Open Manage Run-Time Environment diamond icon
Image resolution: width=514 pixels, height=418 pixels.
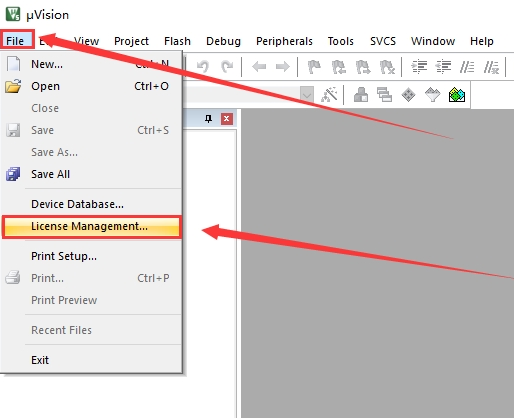coord(408,95)
